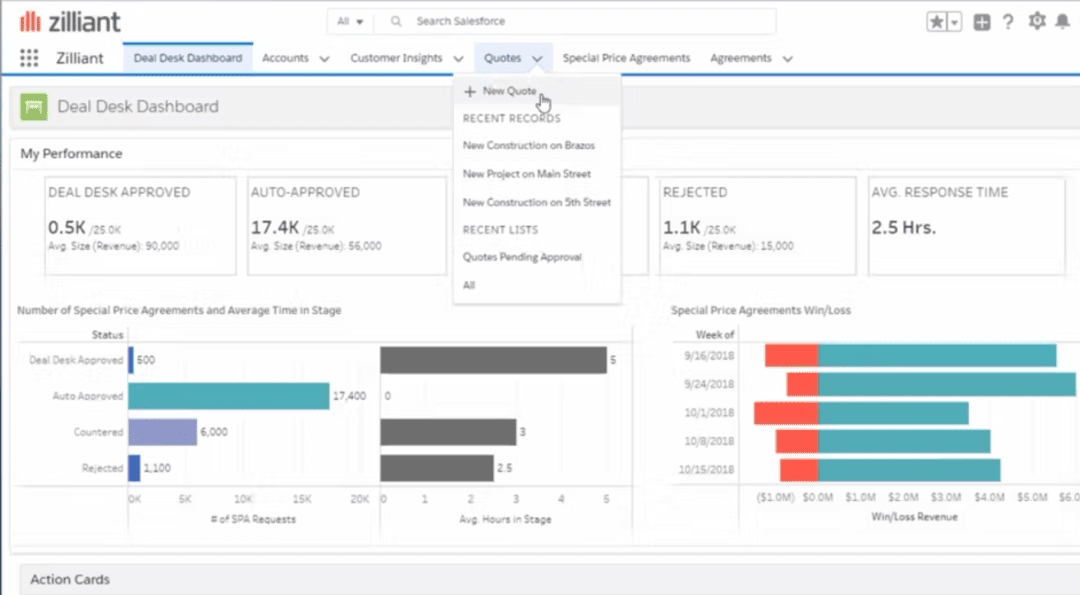View notifications with the bell icon
1080x595 pixels.
coord(1063,21)
